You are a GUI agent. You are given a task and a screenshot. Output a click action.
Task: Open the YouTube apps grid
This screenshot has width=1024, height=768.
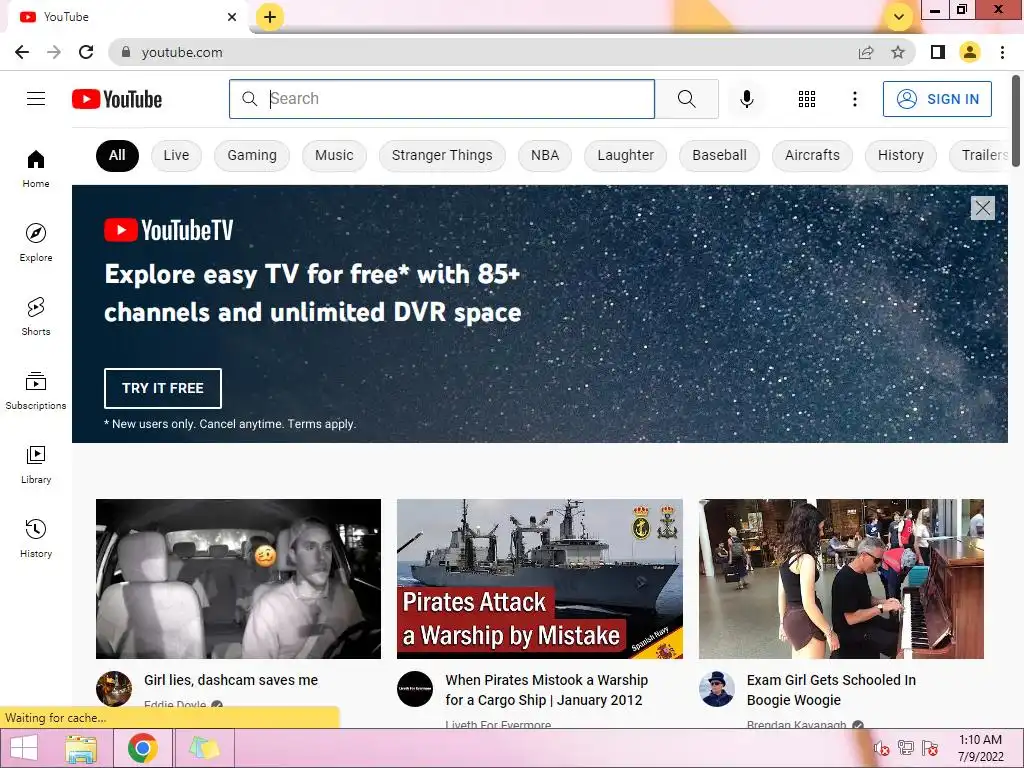pyautogui.click(x=807, y=99)
